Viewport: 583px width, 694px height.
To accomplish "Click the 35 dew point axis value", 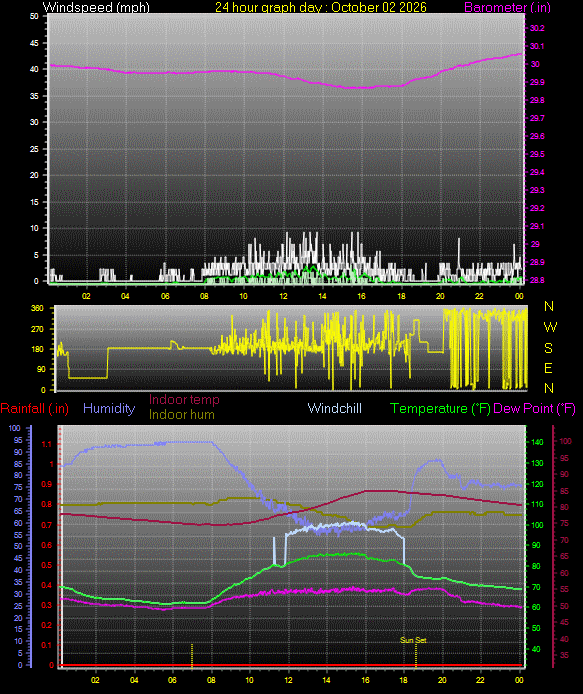I will pos(564,655).
